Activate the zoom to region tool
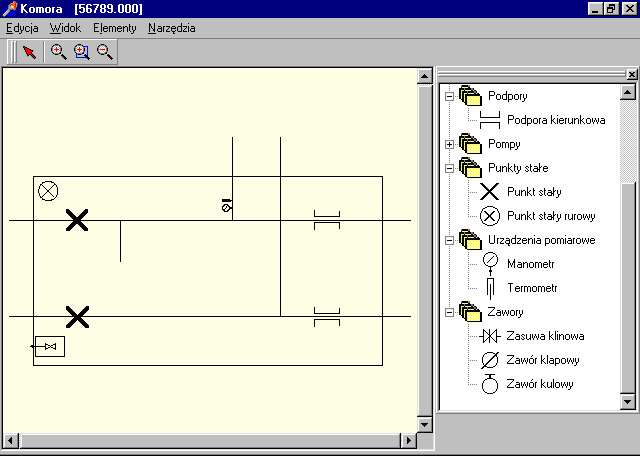 (x=81, y=52)
